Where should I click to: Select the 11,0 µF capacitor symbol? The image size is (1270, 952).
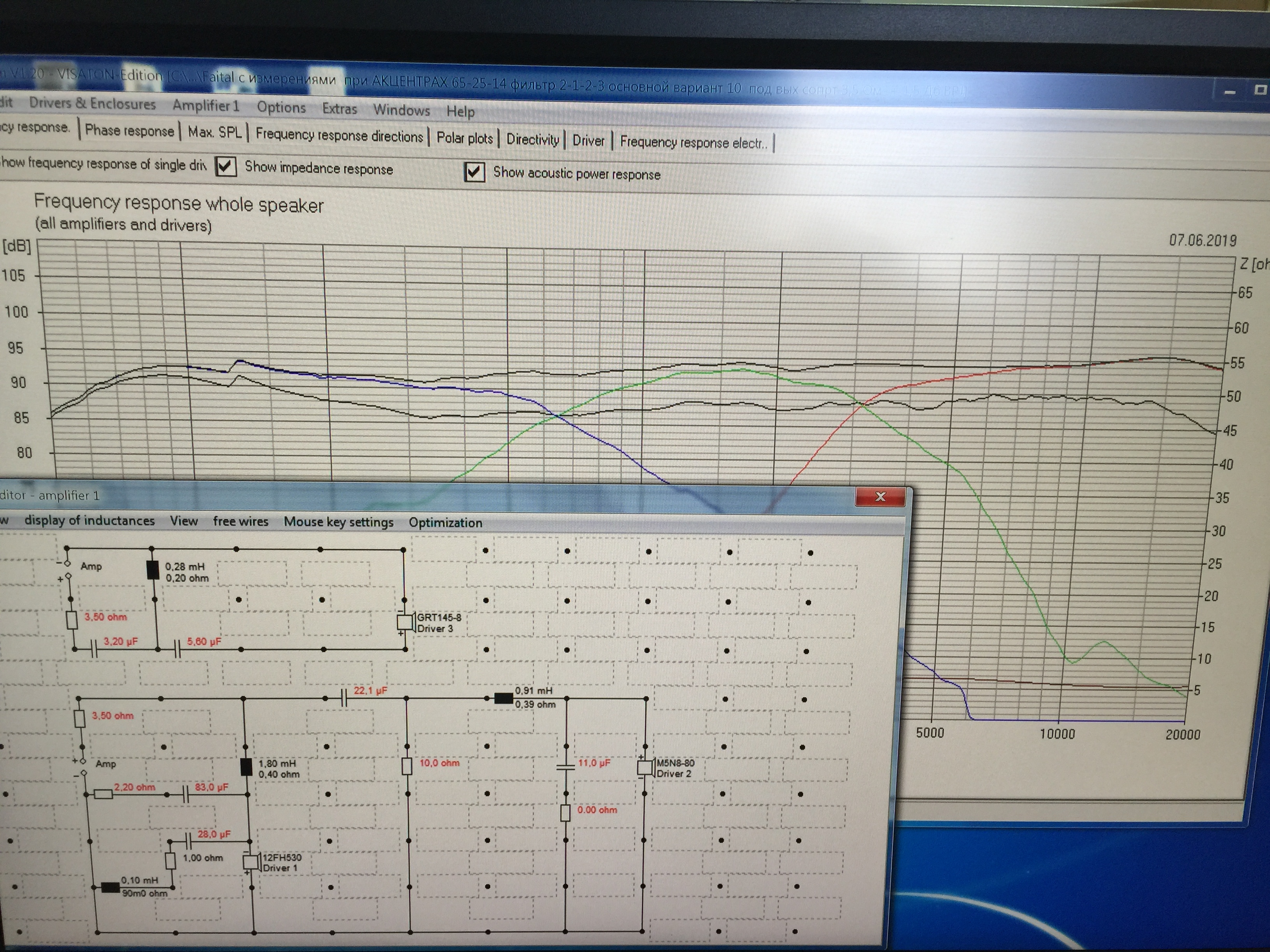pyautogui.click(x=565, y=766)
